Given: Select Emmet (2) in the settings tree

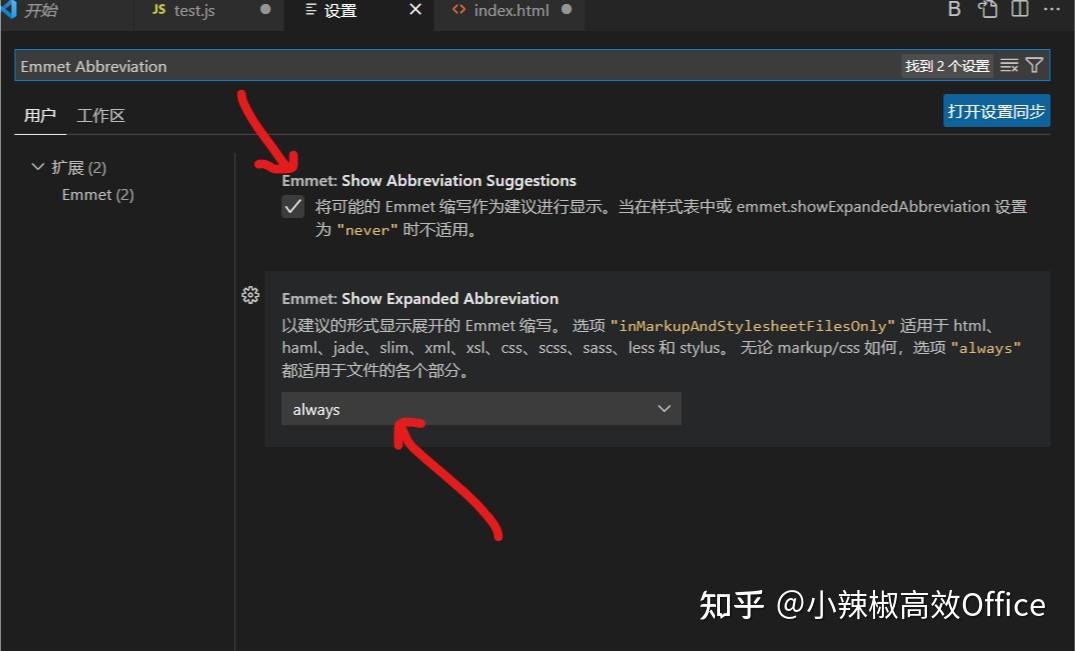Looking at the screenshot, I should pos(97,194).
